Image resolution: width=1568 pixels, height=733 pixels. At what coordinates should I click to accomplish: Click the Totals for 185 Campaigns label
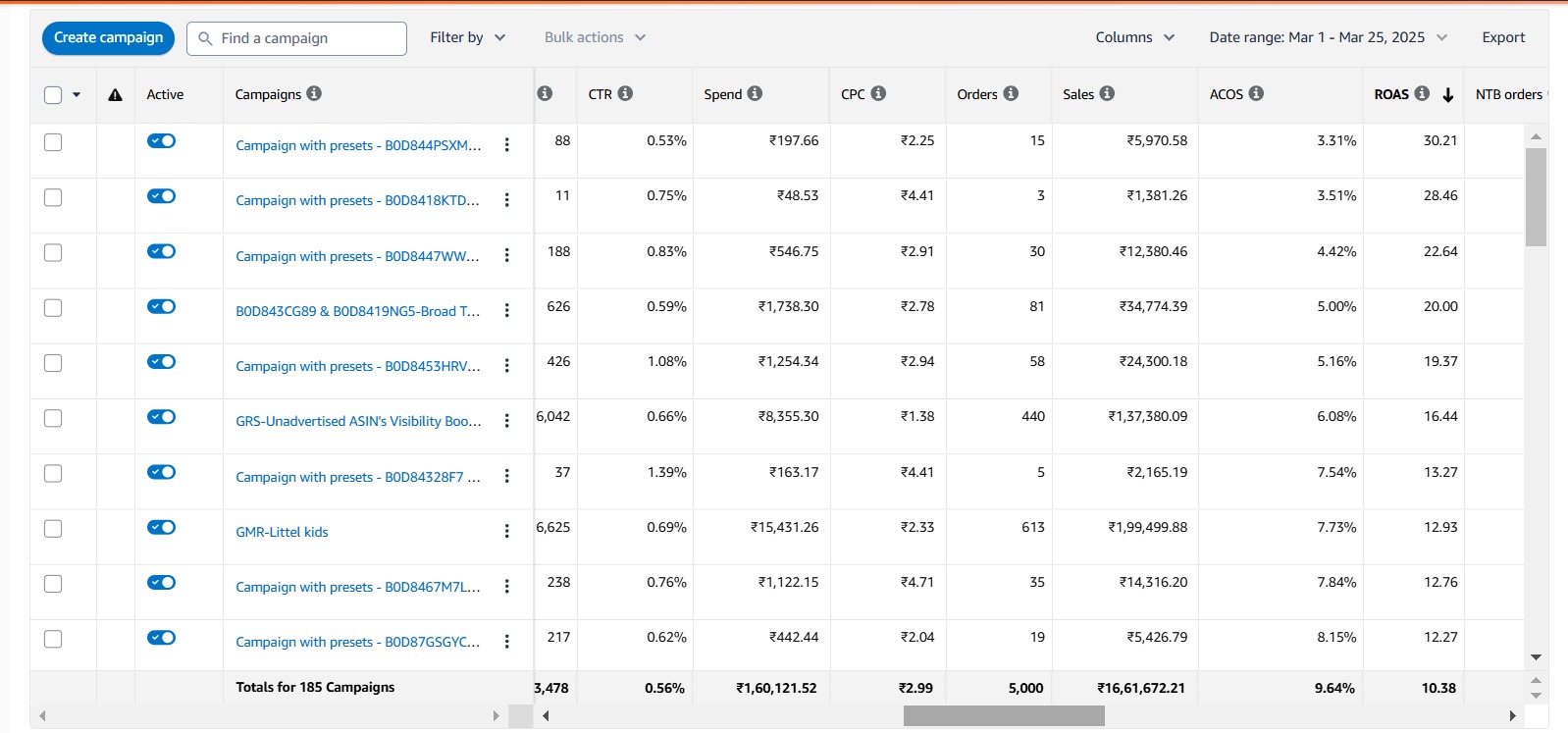click(315, 687)
